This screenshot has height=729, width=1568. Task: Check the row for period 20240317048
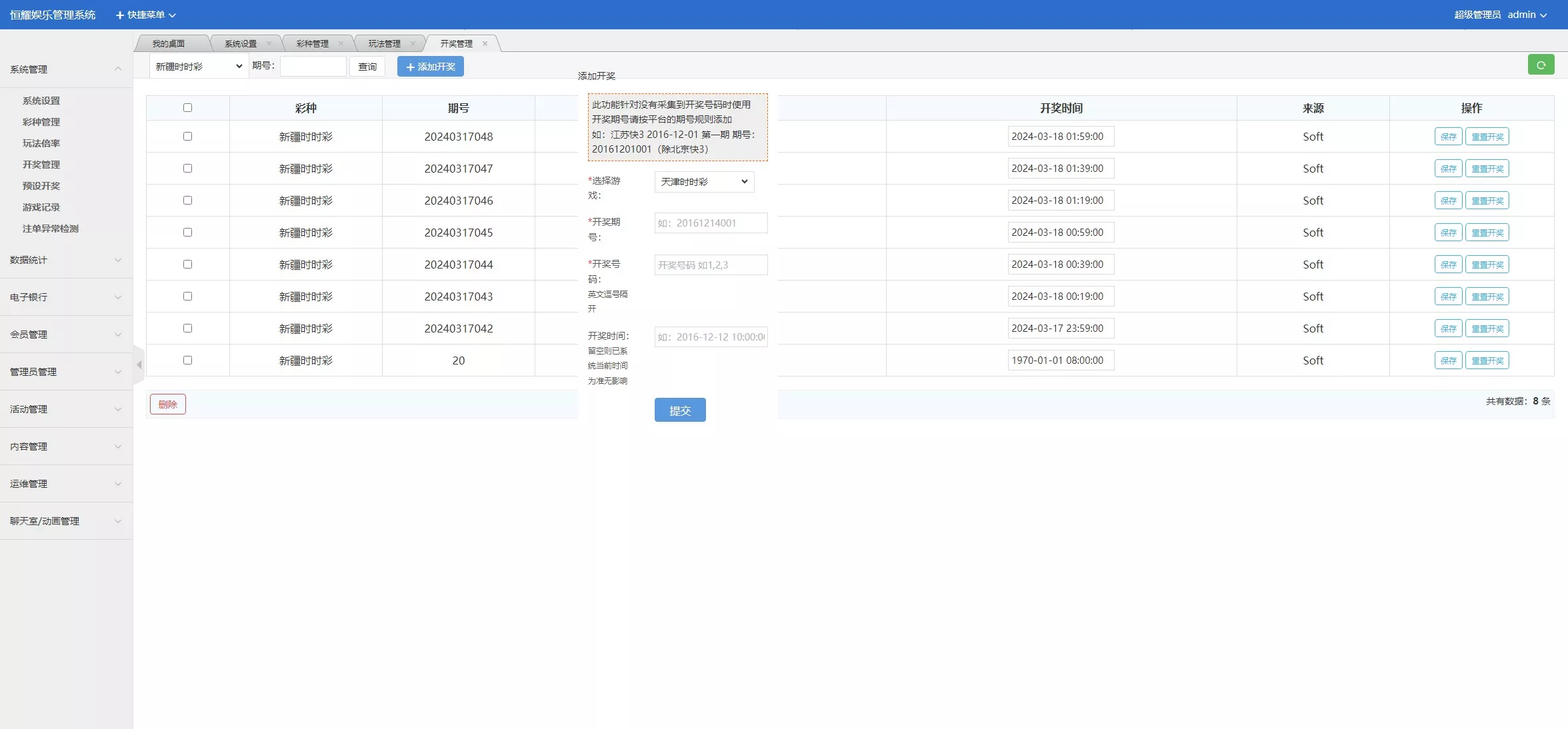click(x=187, y=136)
